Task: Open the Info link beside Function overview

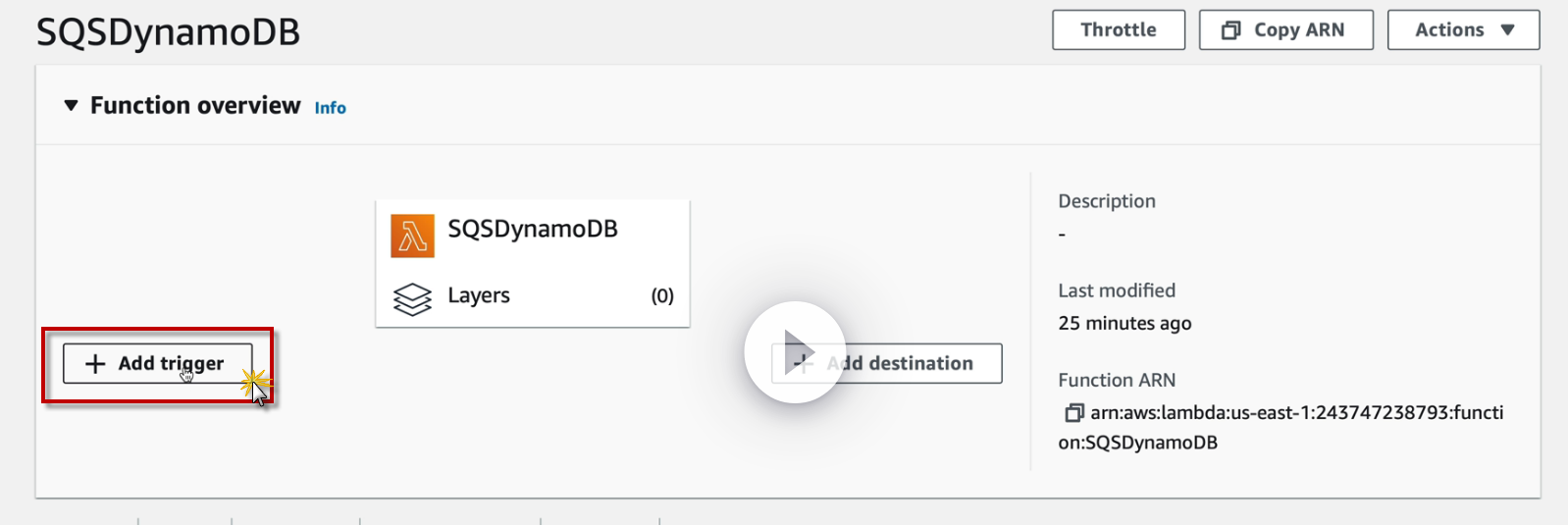Action: (330, 108)
